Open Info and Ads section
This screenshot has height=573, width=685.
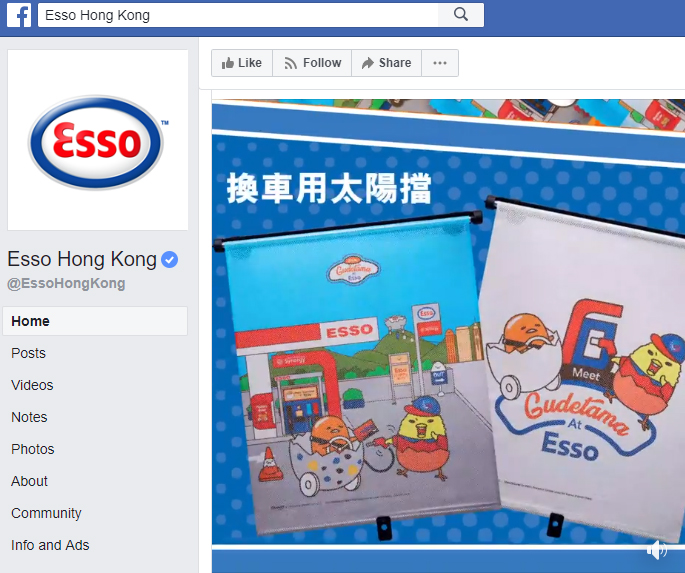click(50, 545)
